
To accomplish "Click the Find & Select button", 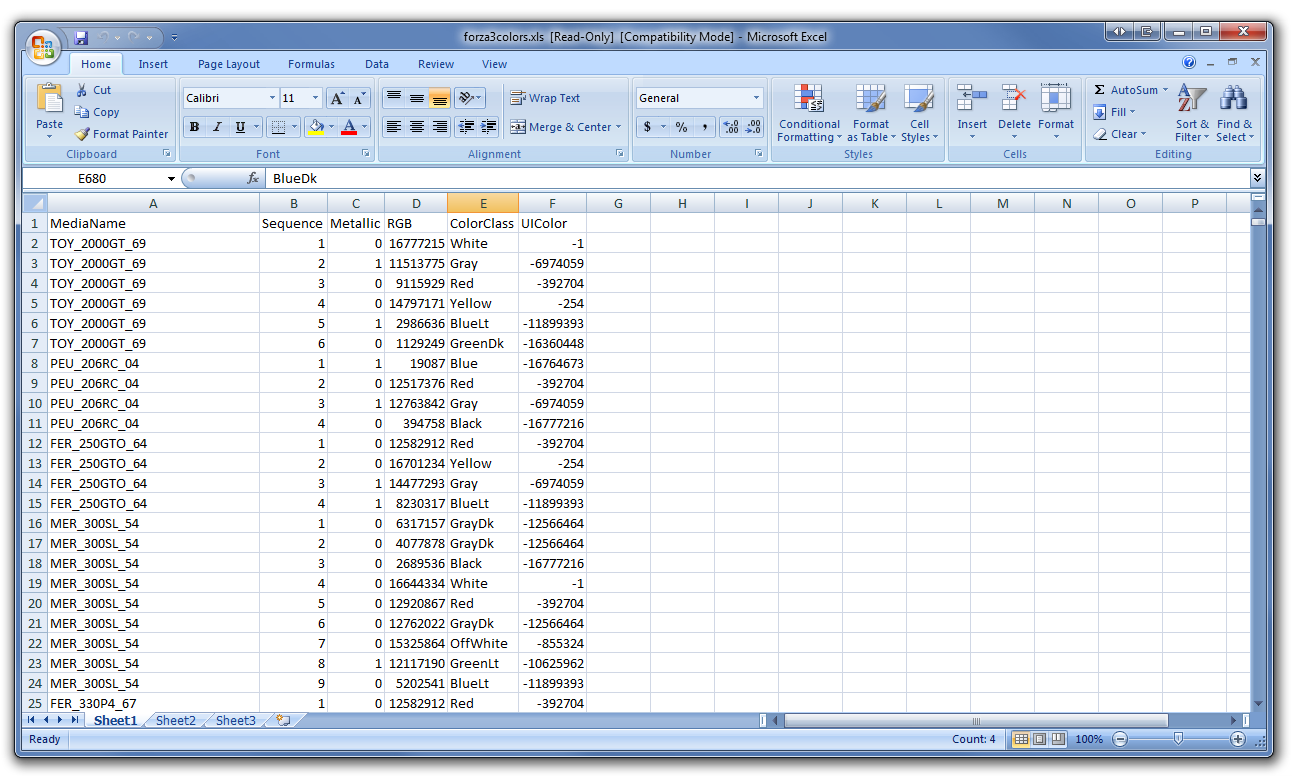I will [1235, 113].
